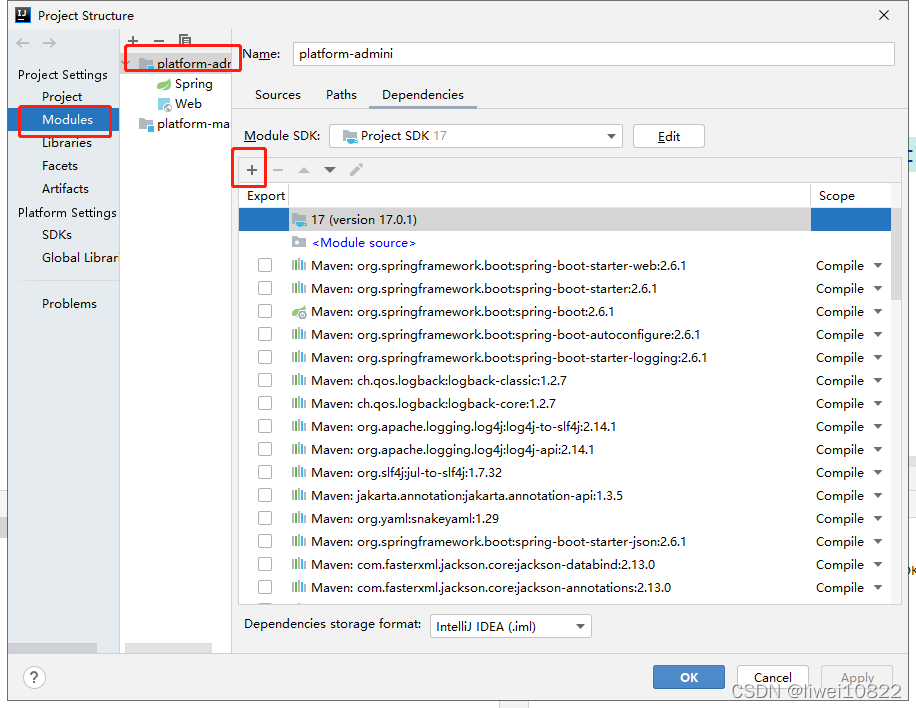The width and height of the screenshot is (916, 708).
Task: Open scope dropdown for spring-boot-starter-web:2.6.1
Action: pyautogui.click(x=878, y=265)
